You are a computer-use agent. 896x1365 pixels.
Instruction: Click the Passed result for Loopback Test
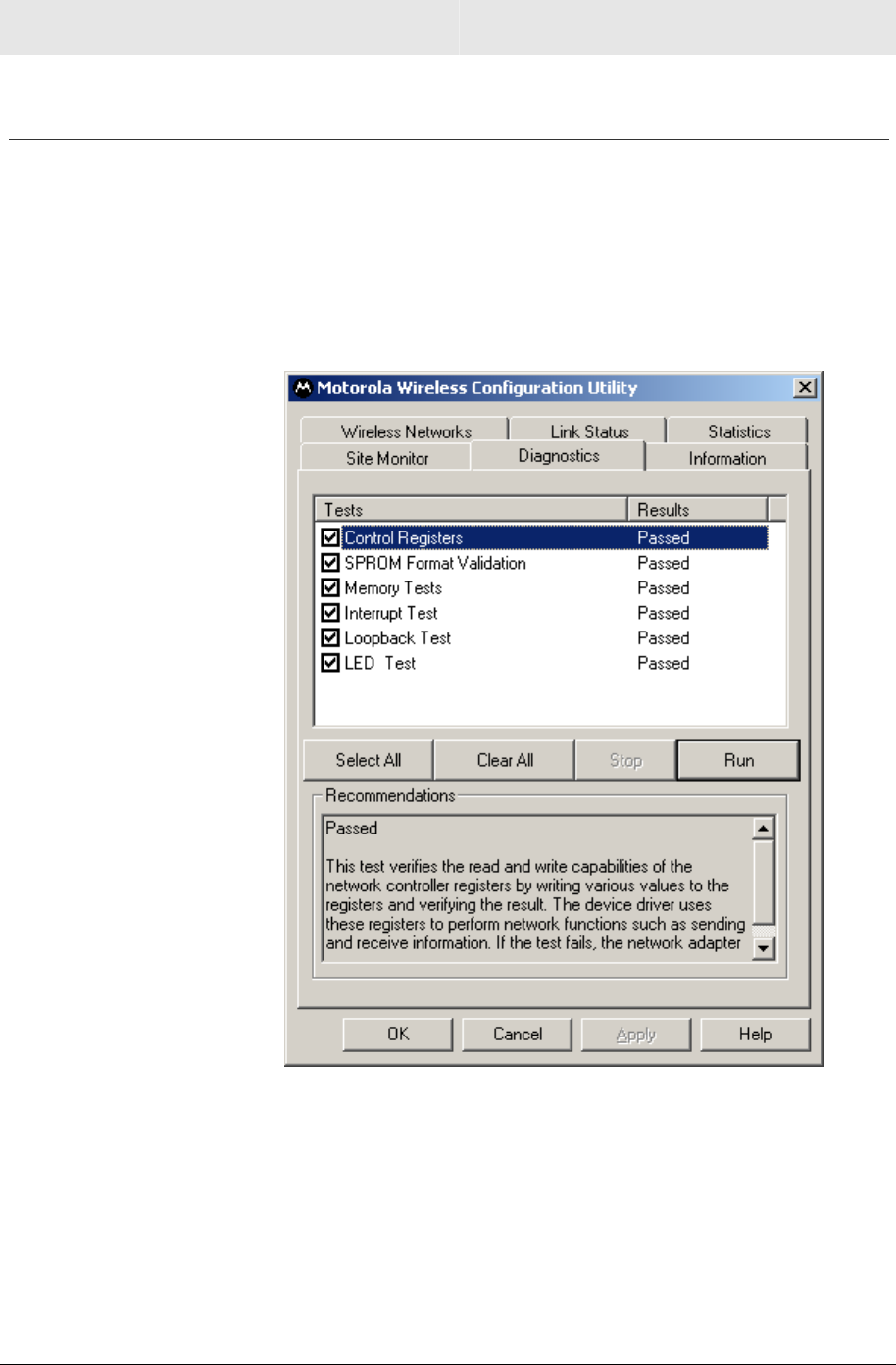pos(664,638)
